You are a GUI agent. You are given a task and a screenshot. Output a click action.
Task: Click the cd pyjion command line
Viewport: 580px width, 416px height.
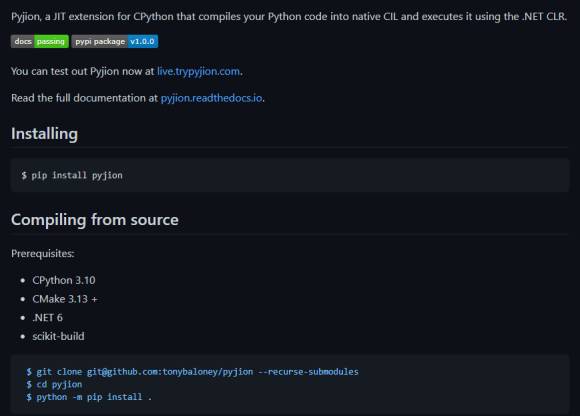pos(54,384)
